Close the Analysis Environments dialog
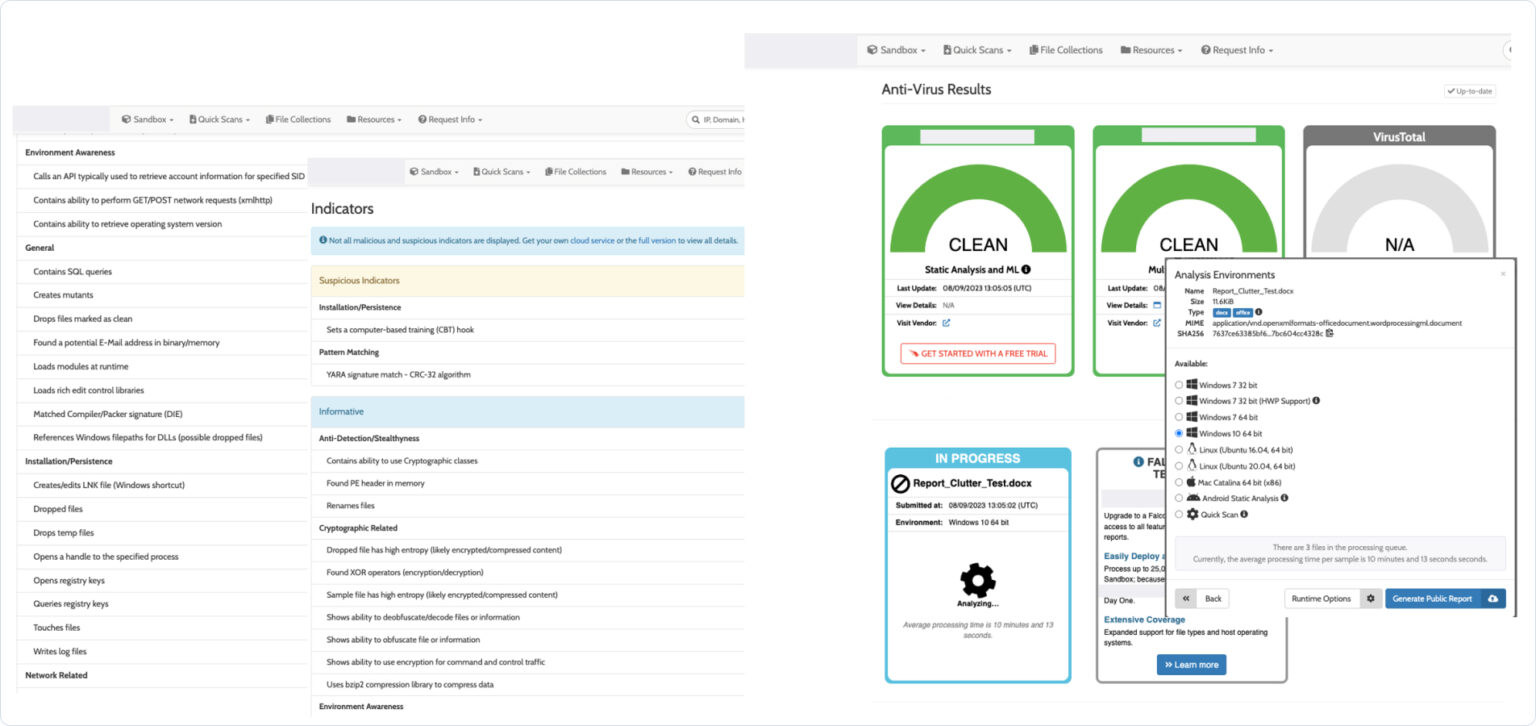The width and height of the screenshot is (1536, 726). tap(1503, 272)
